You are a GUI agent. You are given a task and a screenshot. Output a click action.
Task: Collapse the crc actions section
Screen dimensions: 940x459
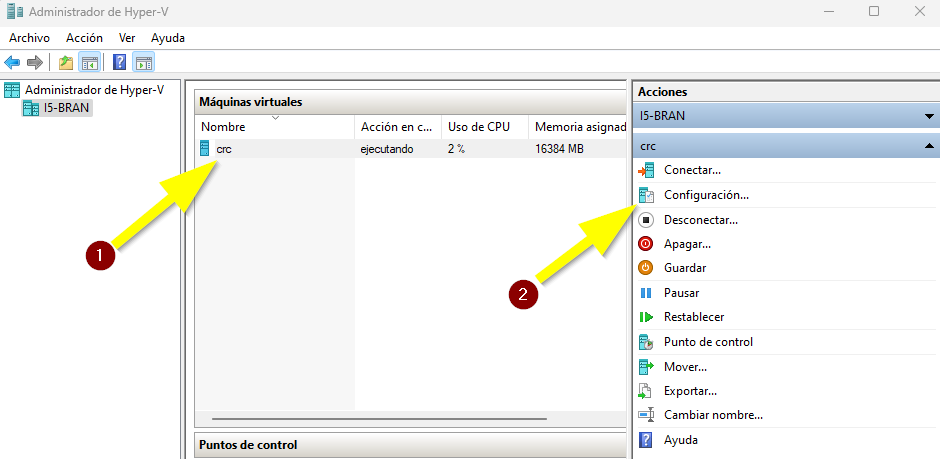coord(929,146)
